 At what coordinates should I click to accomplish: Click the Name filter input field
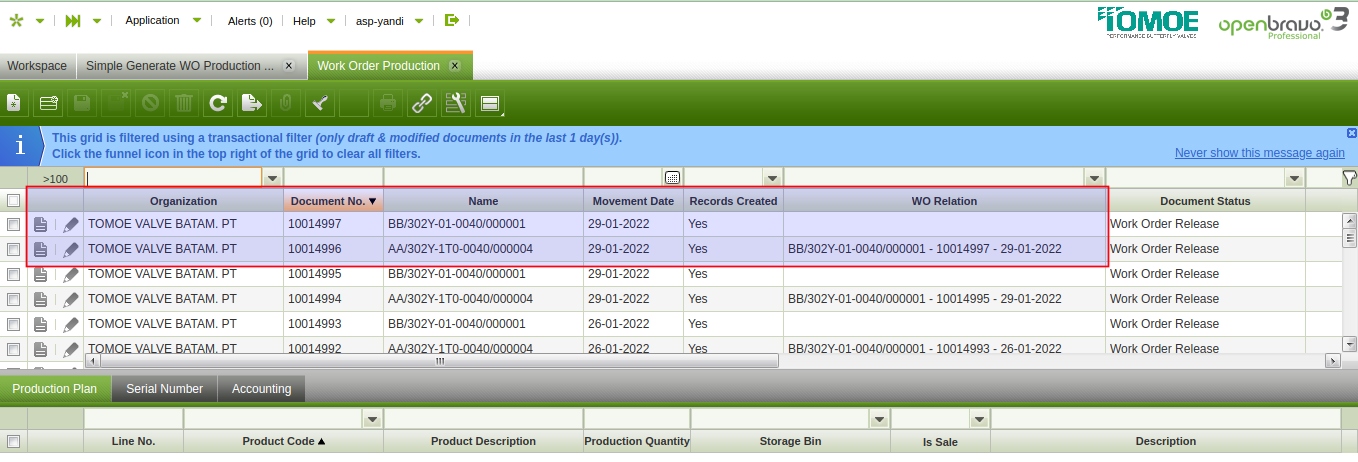(x=482, y=178)
